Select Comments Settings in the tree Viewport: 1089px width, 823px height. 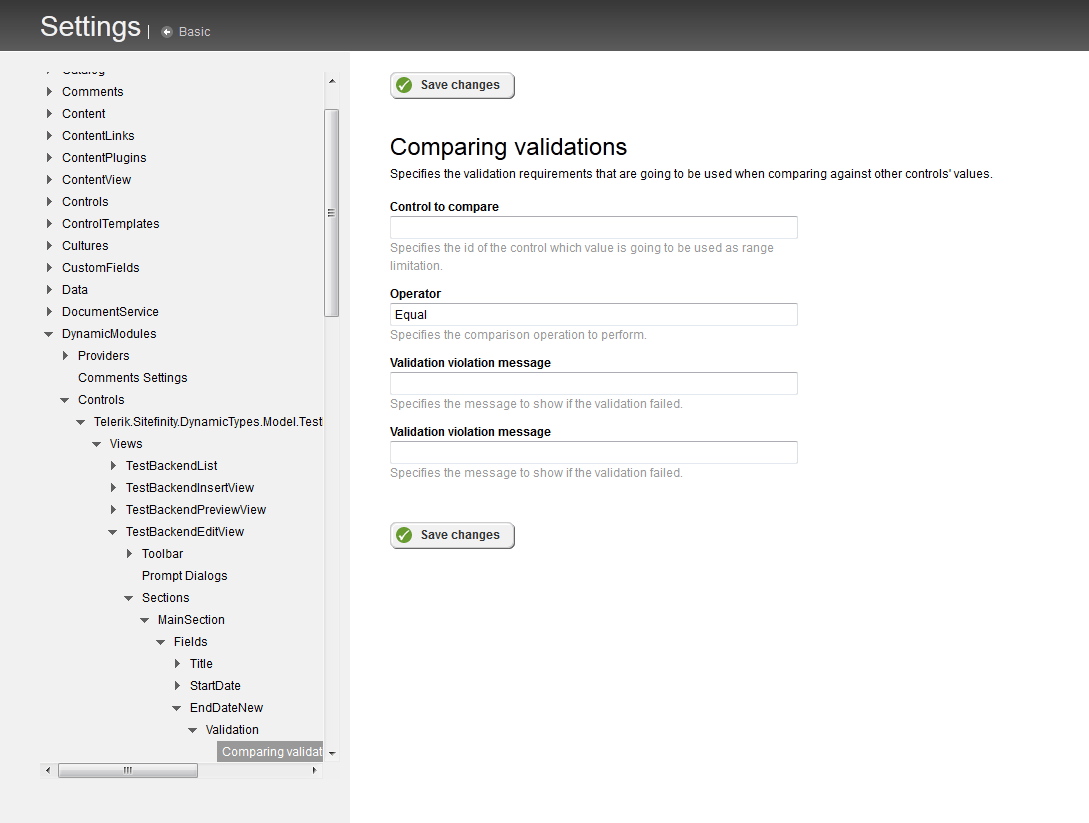tap(132, 378)
